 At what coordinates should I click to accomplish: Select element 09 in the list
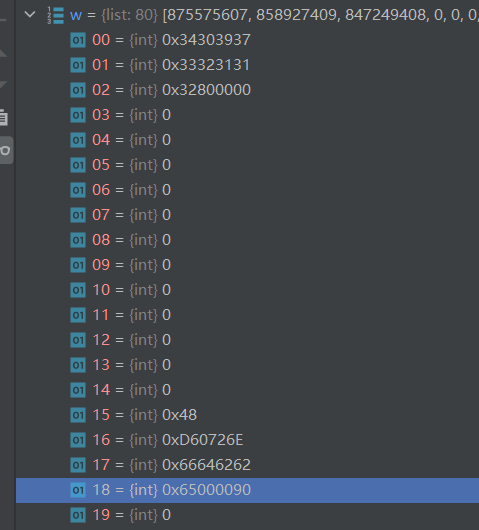247,265
